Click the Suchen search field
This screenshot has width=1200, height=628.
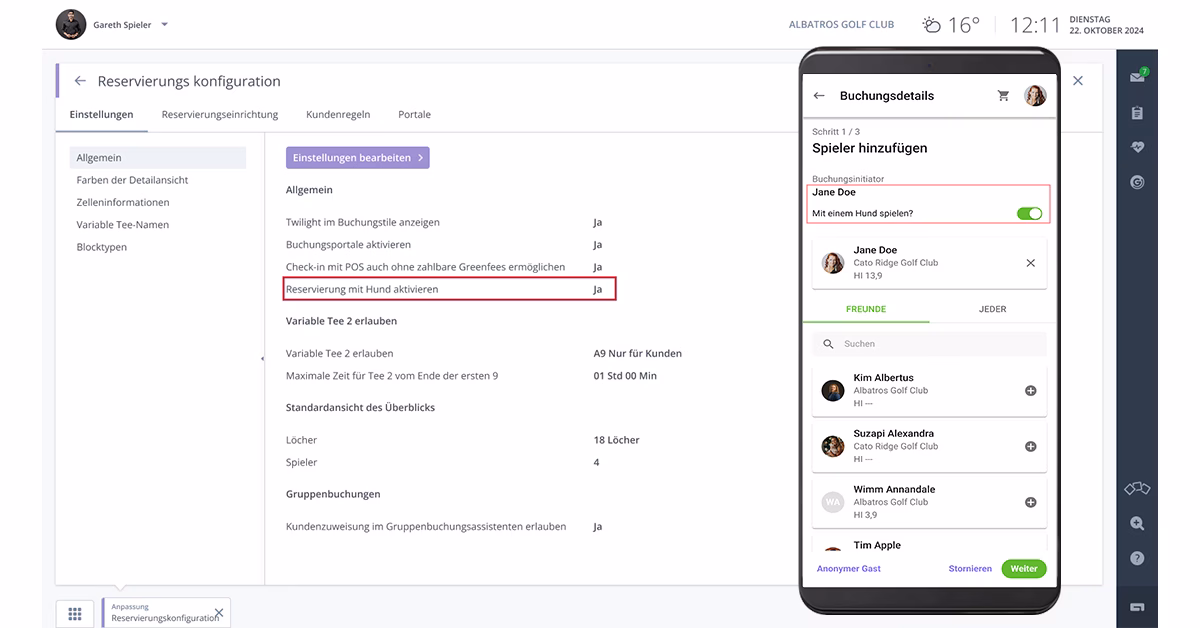(x=930, y=344)
